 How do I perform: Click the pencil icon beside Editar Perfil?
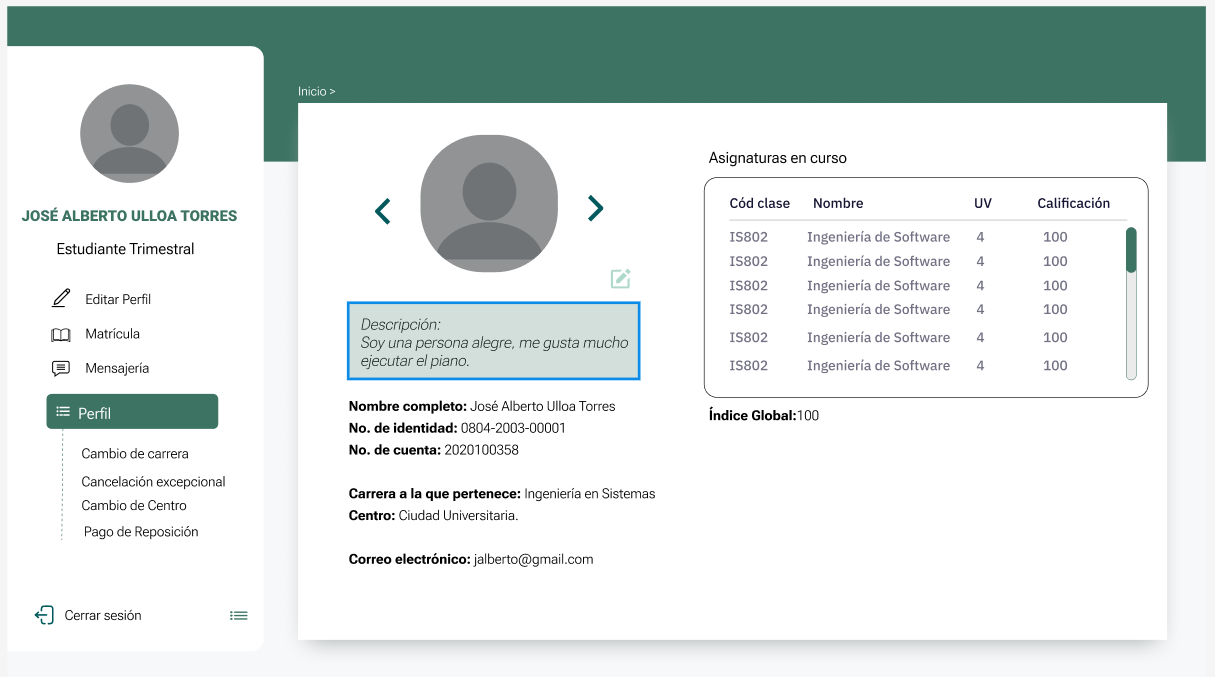click(x=61, y=298)
